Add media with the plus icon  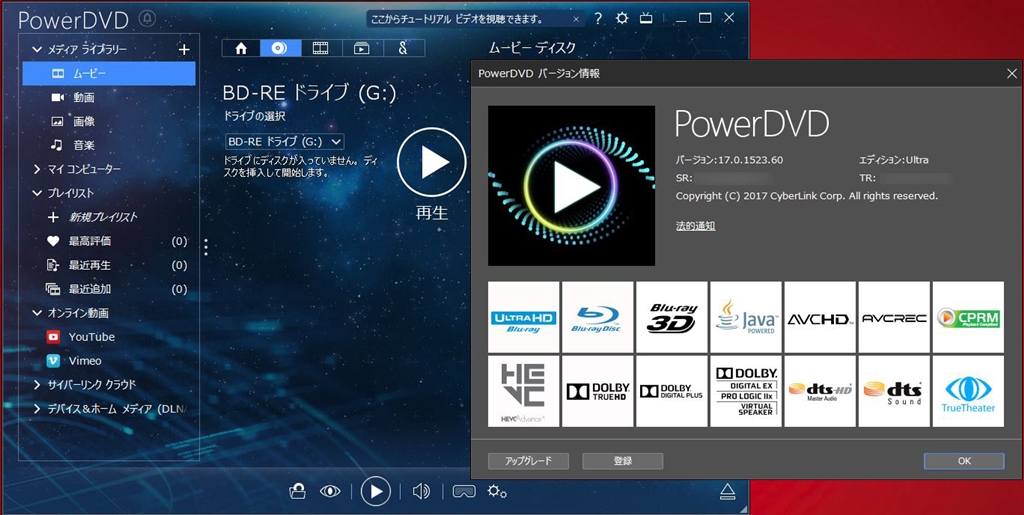[x=184, y=50]
